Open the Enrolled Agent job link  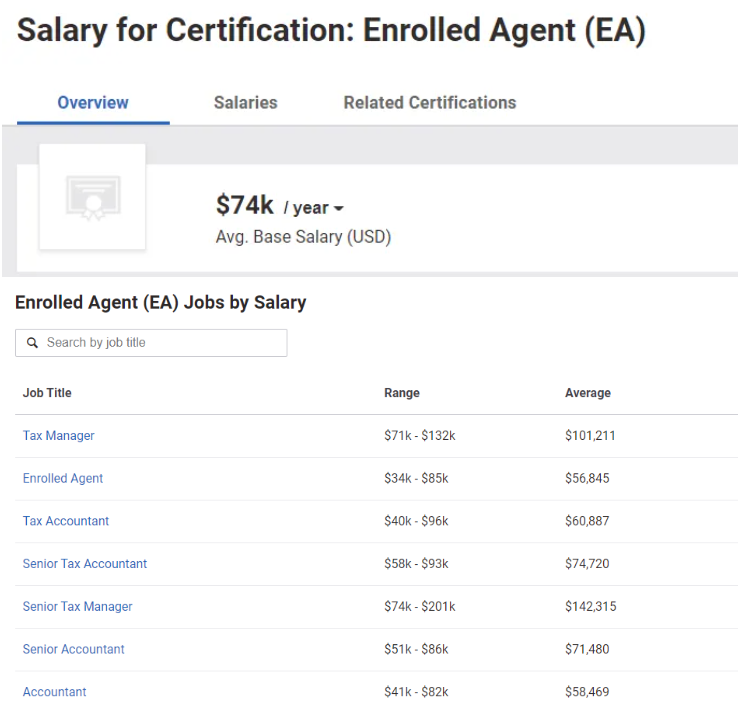[63, 478]
